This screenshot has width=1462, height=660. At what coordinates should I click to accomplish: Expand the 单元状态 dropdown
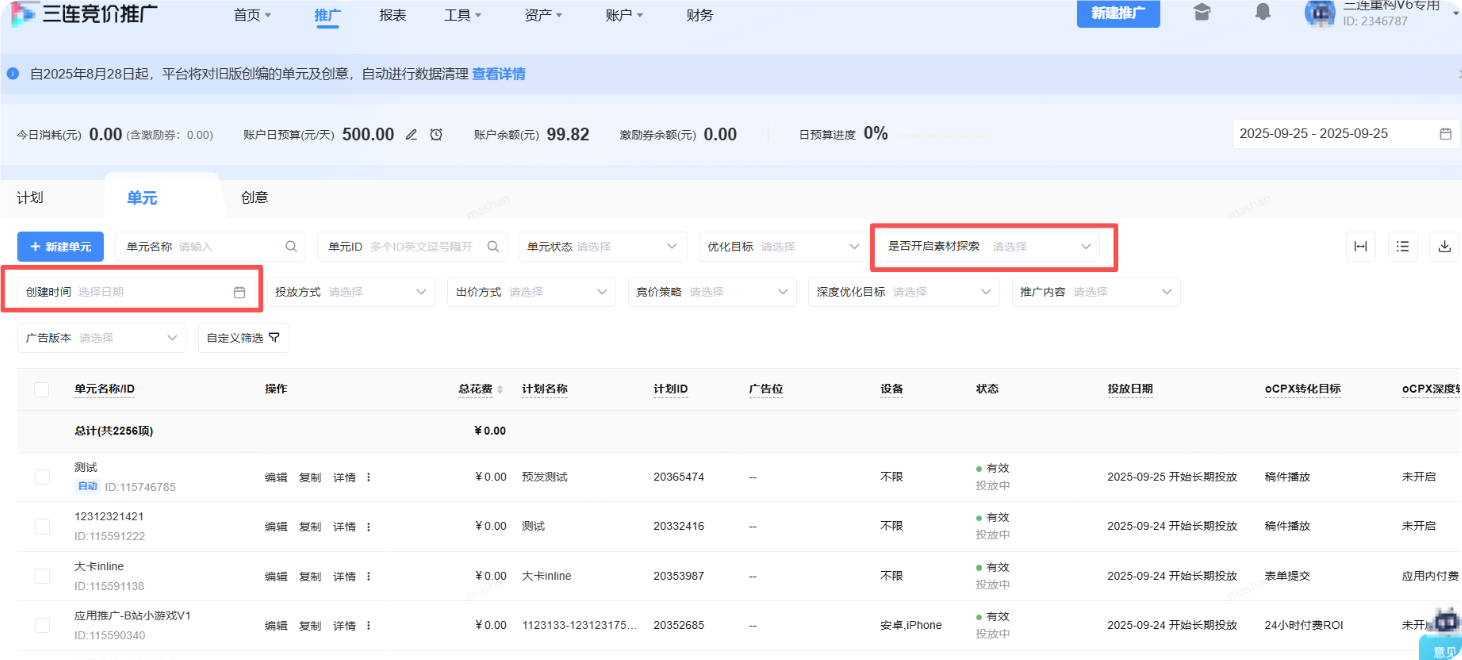603,246
